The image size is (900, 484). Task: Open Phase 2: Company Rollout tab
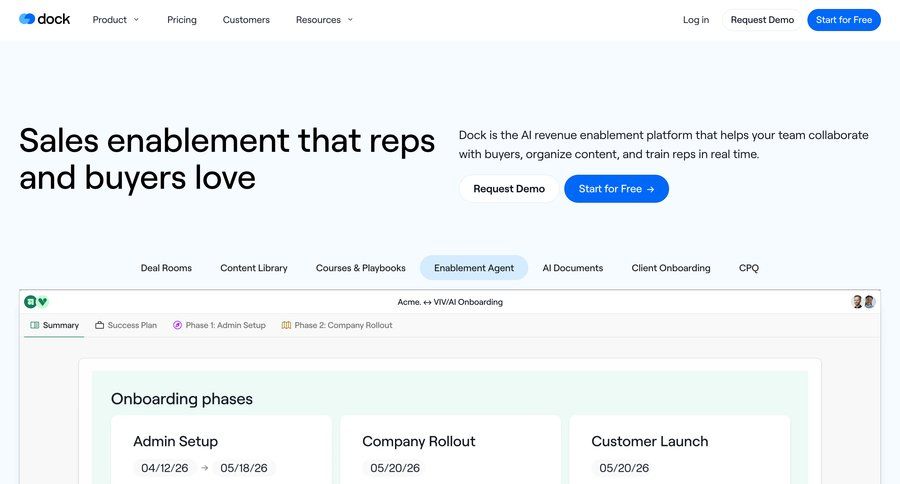pos(337,325)
